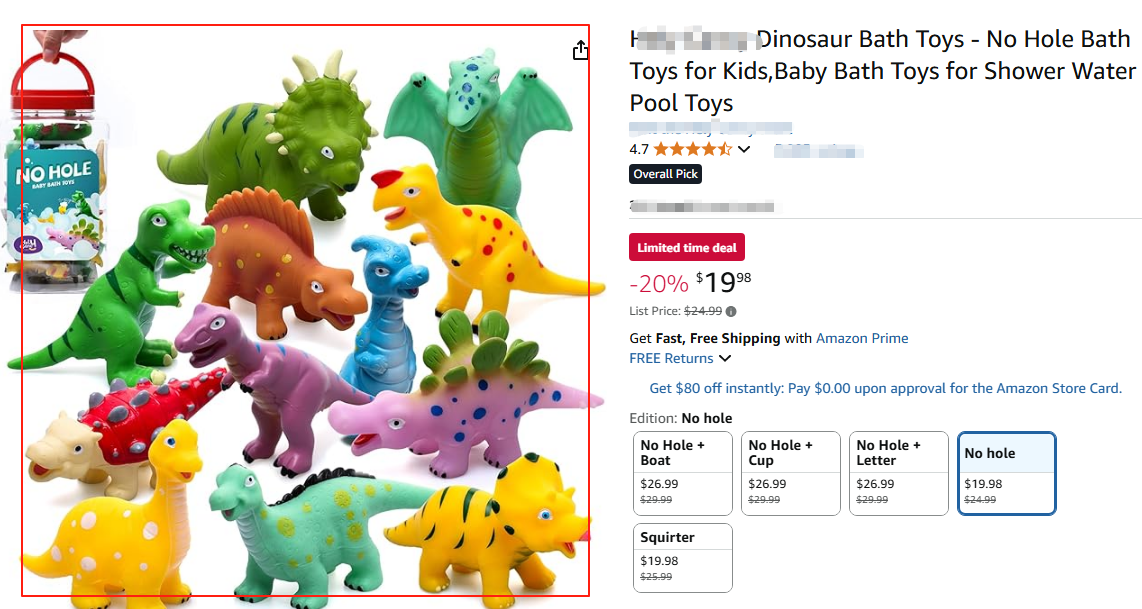This screenshot has width=1142, height=609.
Task: Open the rating breakdown chevron beside the stars
Action: (743, 149)
